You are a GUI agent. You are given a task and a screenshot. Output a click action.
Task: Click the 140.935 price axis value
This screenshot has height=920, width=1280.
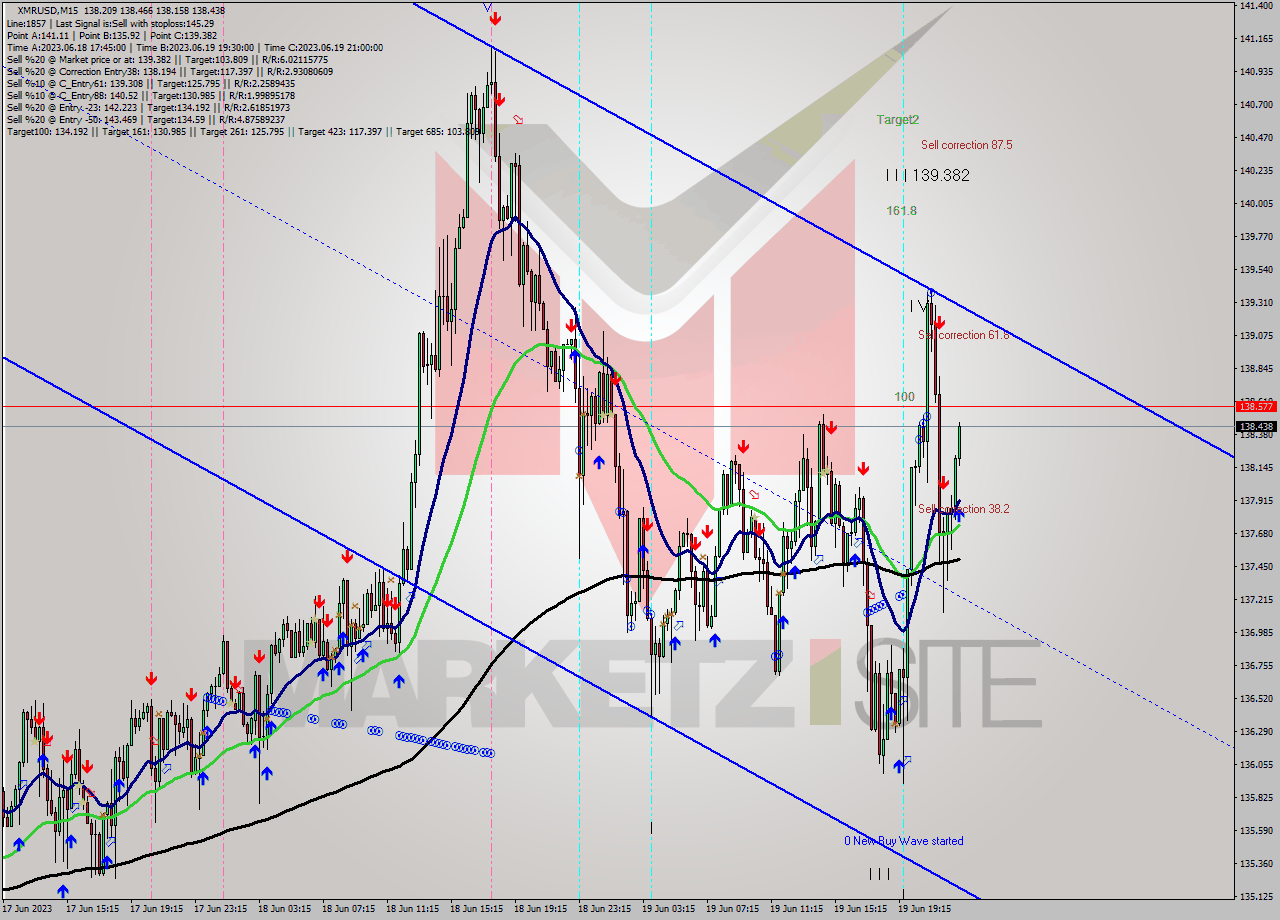pos(1255,72)
